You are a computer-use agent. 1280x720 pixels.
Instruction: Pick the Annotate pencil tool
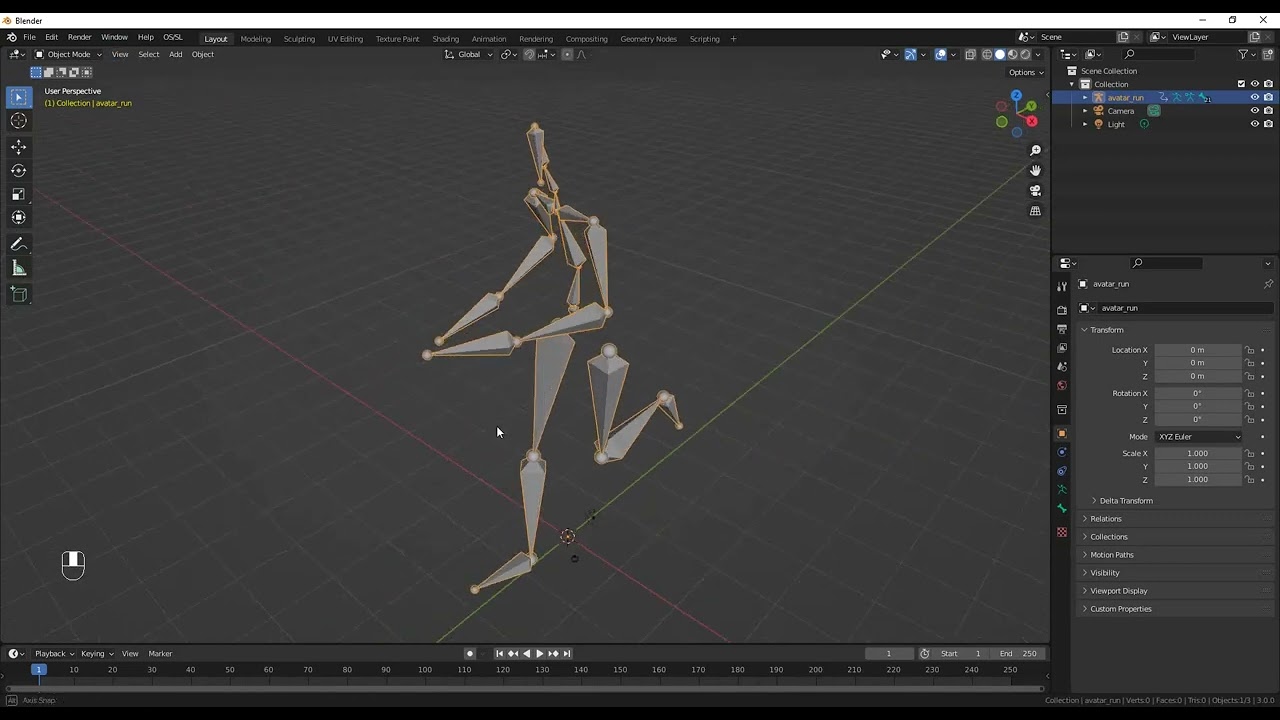pyautogui.click(x=19, y=245)
